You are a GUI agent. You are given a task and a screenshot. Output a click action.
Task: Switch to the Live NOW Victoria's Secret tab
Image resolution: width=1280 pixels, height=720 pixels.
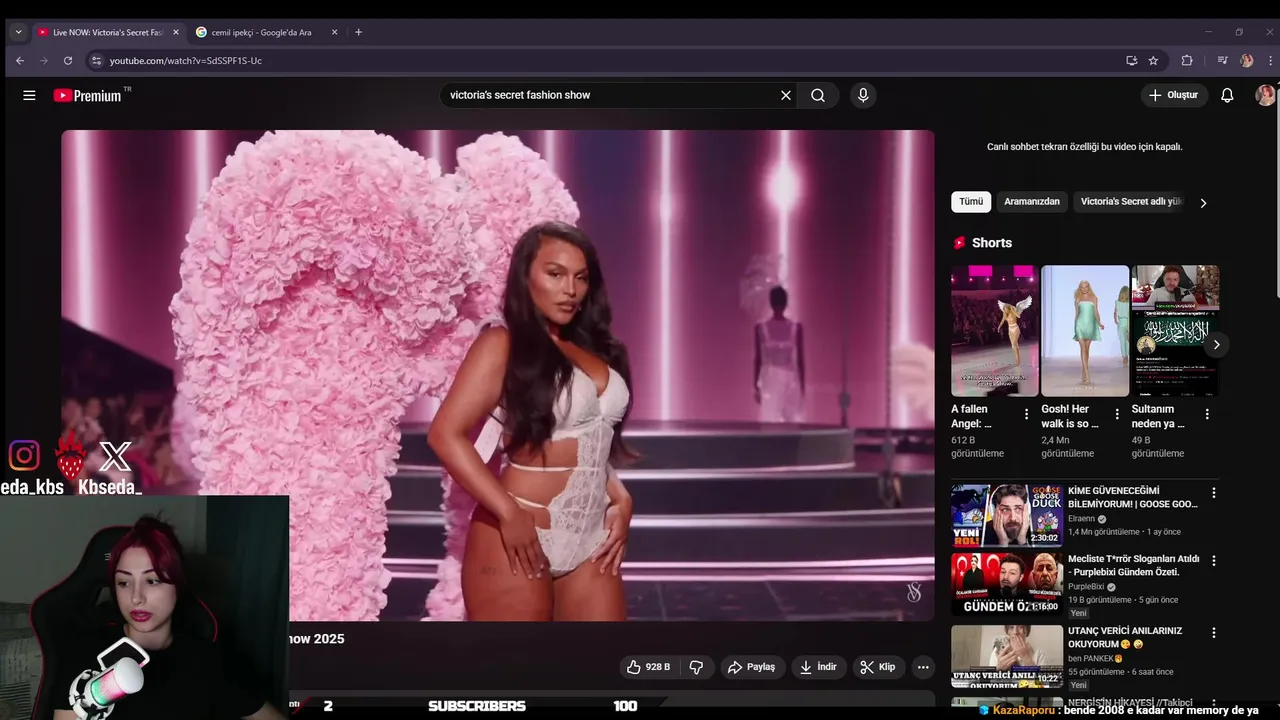click(x=108, y=32)
